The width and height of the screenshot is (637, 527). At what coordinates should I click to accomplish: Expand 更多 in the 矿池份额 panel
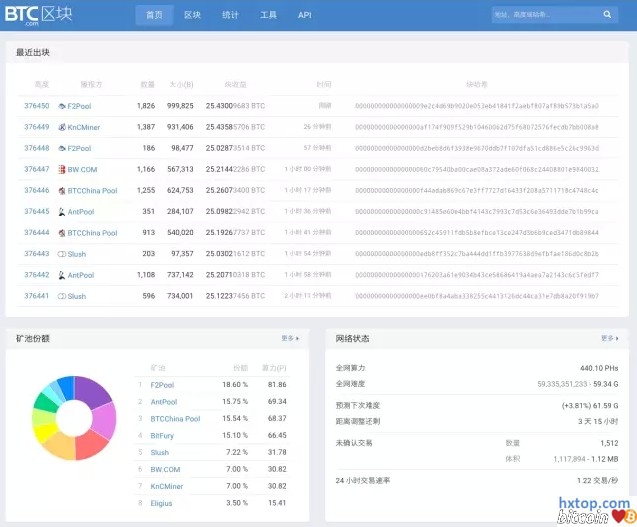click(x=289, y=338)
